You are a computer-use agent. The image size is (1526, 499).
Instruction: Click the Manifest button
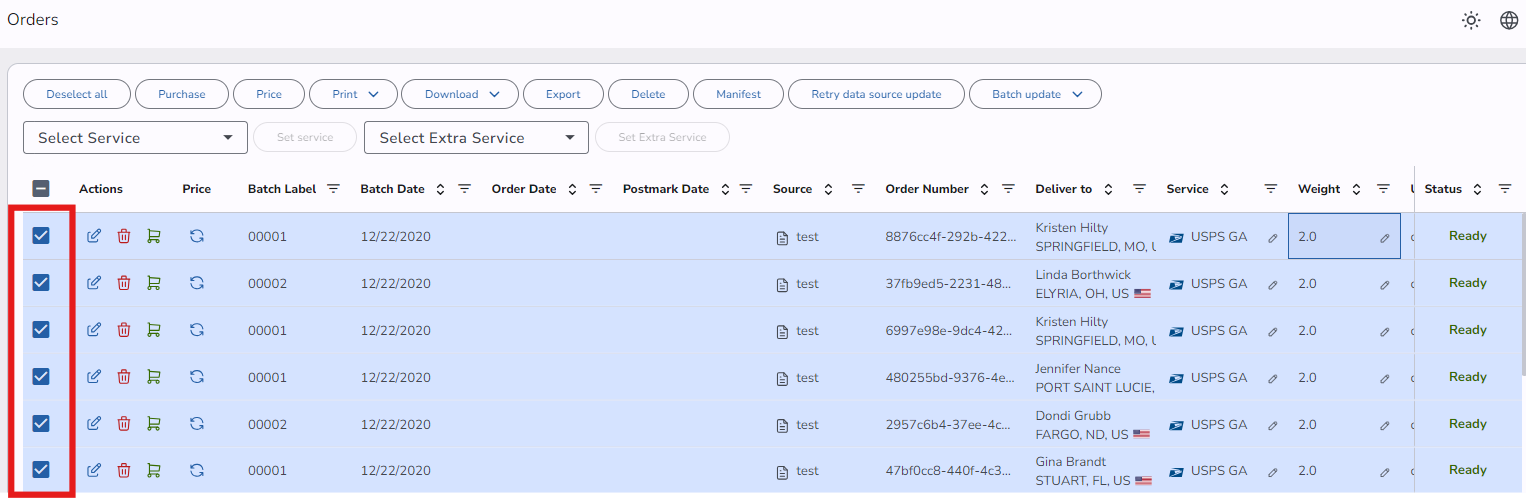click(738, 94)
